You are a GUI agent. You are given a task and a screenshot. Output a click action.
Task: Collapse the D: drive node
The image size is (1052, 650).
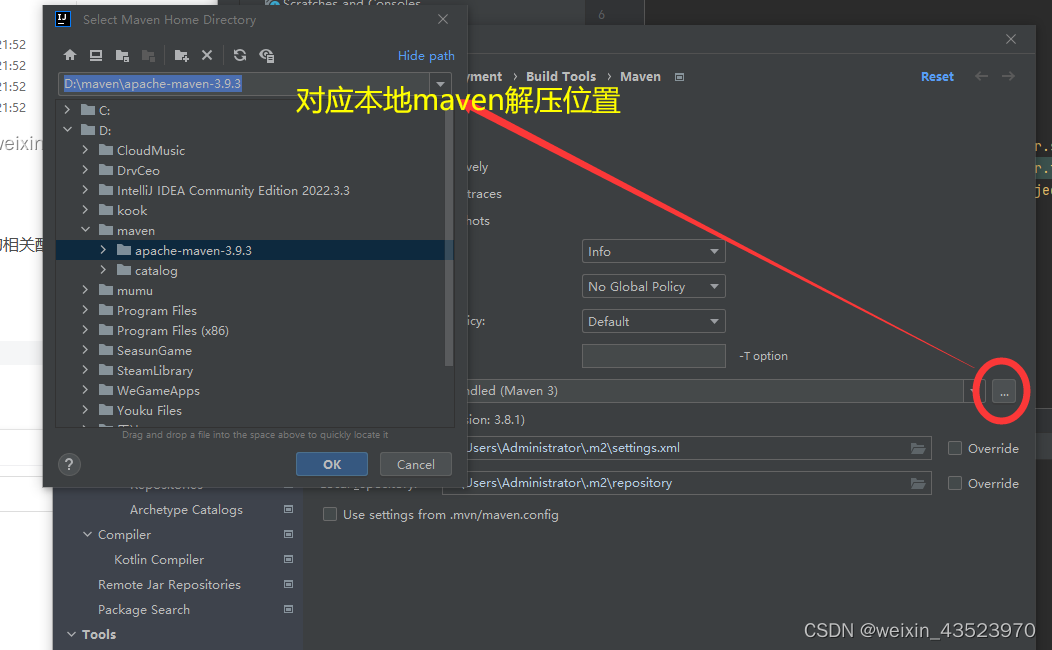click(x=67, y=129)
